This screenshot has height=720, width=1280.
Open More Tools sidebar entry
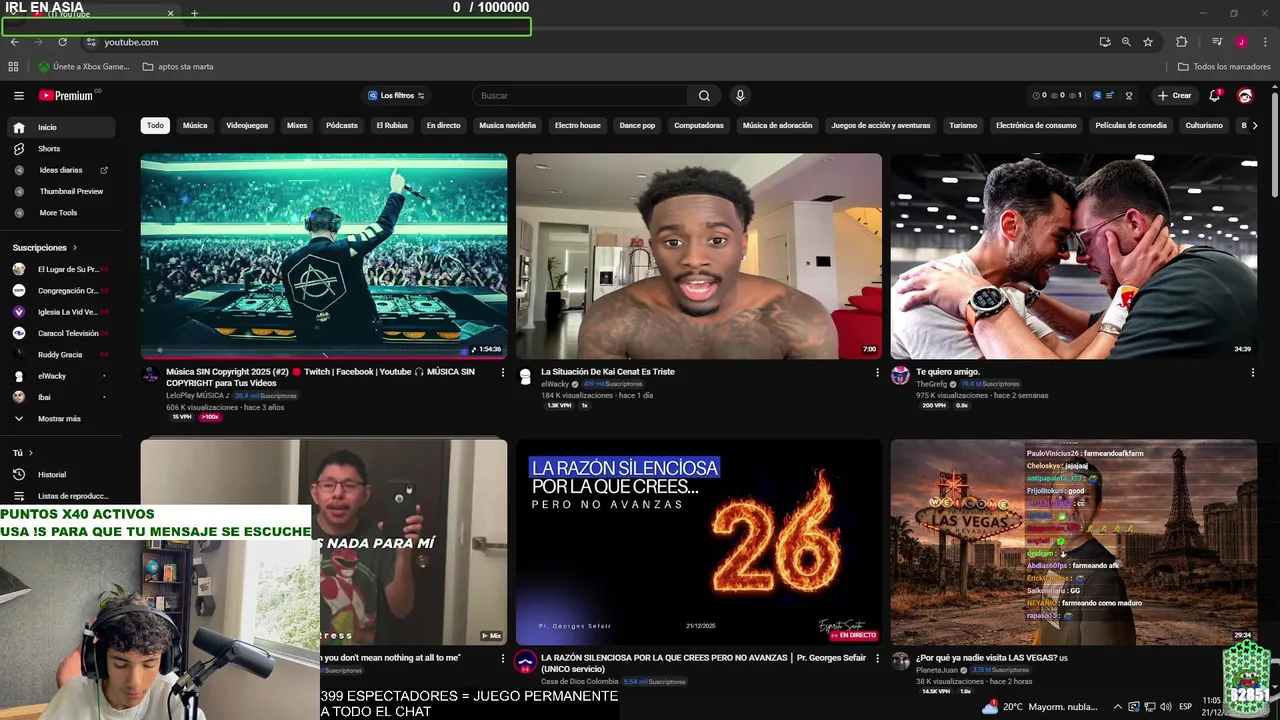click(x=61, y=213)
